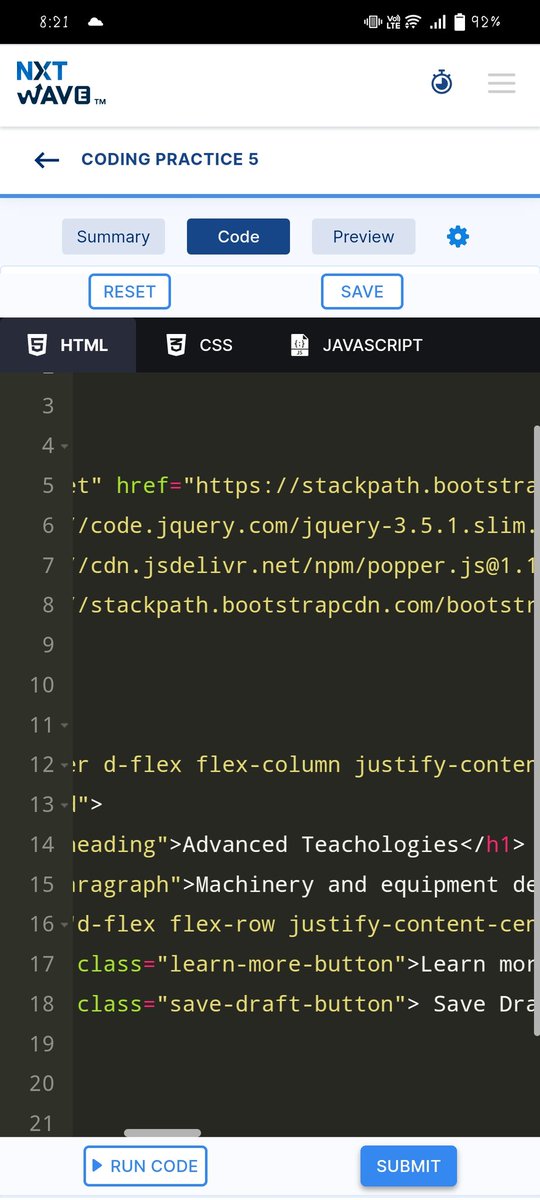
Task: Tap the vibrate mode status icon
Action: (x=372, y=21)
